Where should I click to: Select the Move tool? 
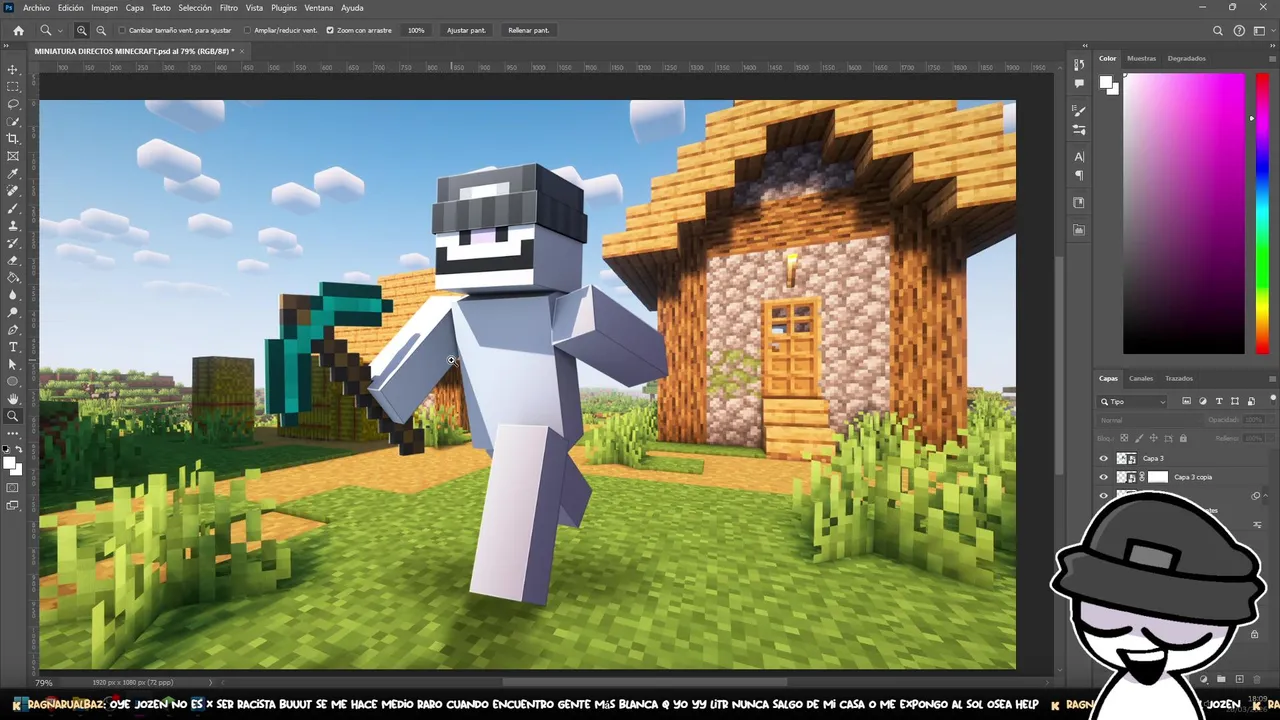(x=13, y=69)
